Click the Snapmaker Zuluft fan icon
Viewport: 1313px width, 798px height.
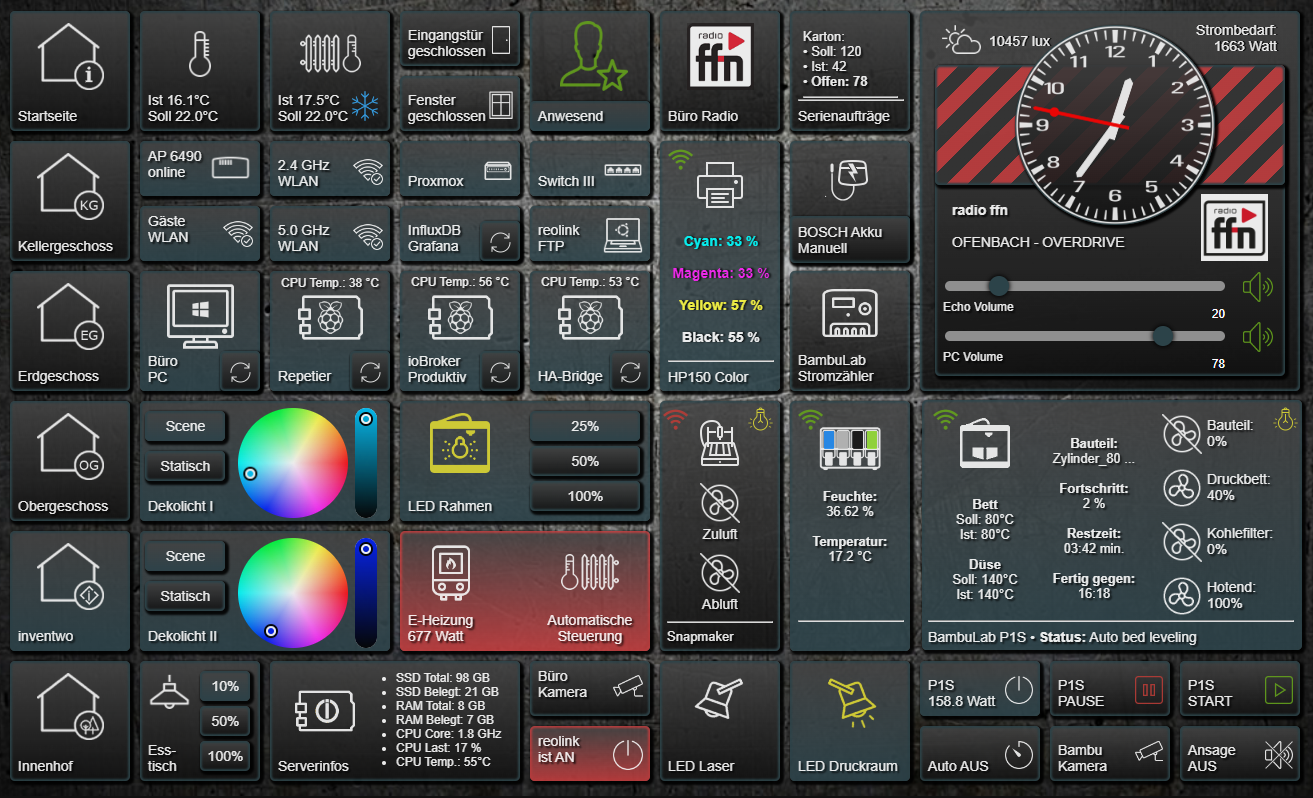tap(720, 503)
